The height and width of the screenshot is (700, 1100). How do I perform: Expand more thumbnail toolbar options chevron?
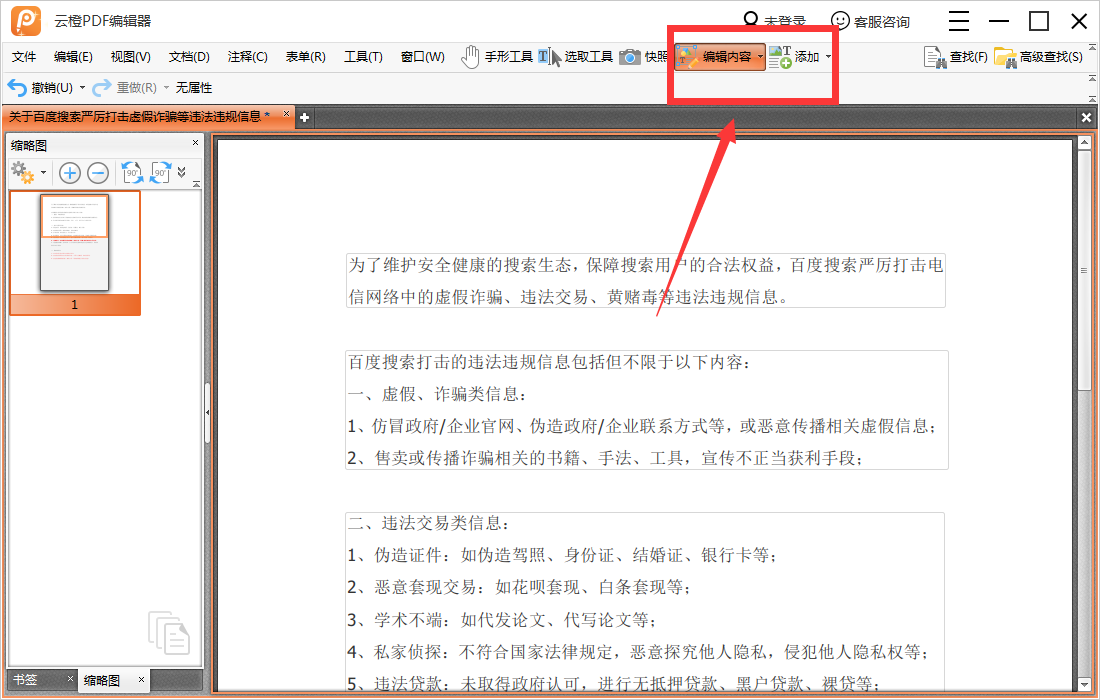182,173
